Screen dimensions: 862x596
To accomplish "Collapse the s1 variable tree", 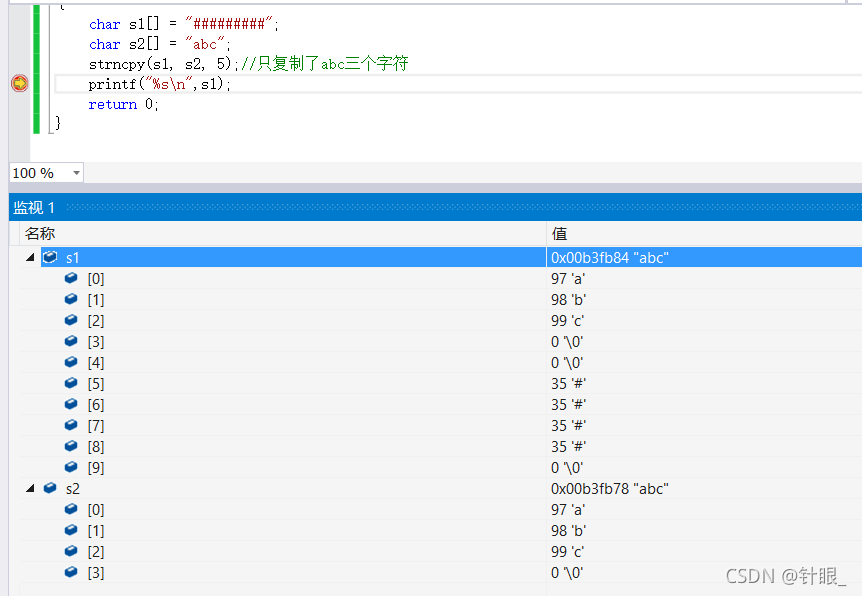I will tap(30, 257).
